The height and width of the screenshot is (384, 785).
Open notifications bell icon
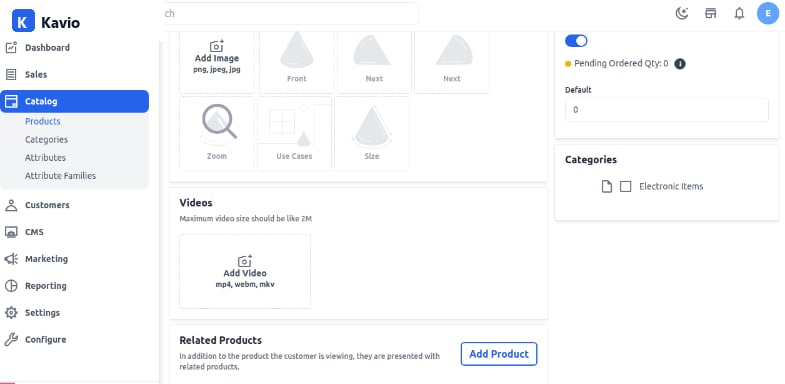[x=739, y=14]
